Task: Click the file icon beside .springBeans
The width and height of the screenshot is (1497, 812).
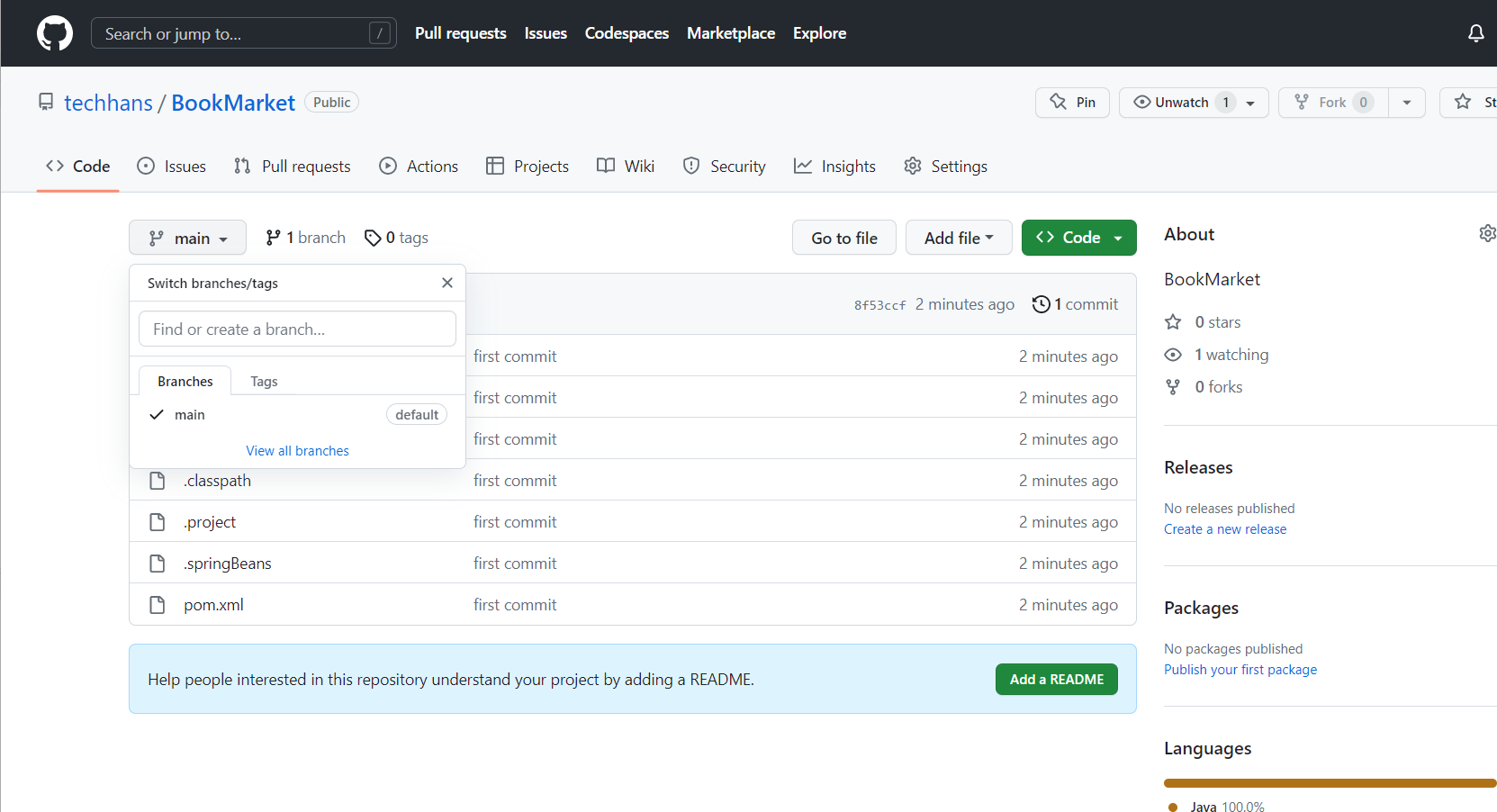Action: coord(158,564)
